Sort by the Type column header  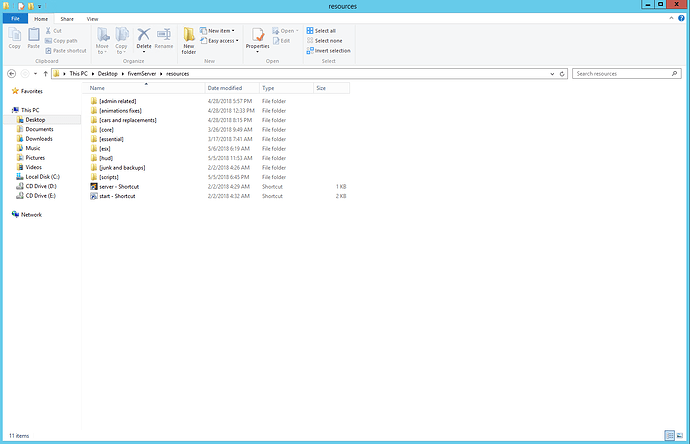pos(286,88)
